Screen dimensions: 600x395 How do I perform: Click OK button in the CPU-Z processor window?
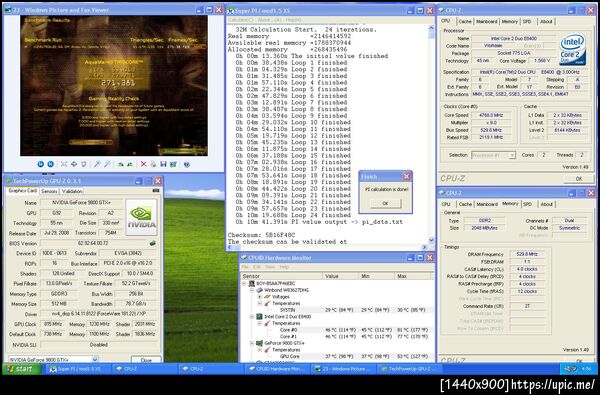[x=579, y=178]
